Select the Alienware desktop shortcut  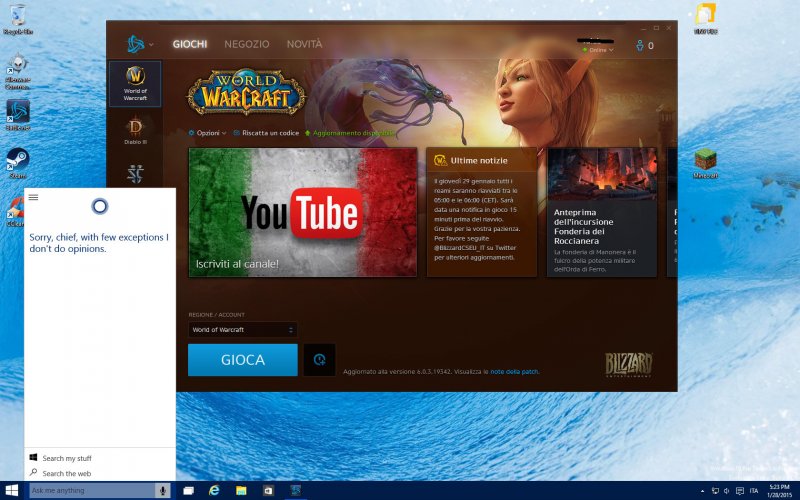click(18, 71)
